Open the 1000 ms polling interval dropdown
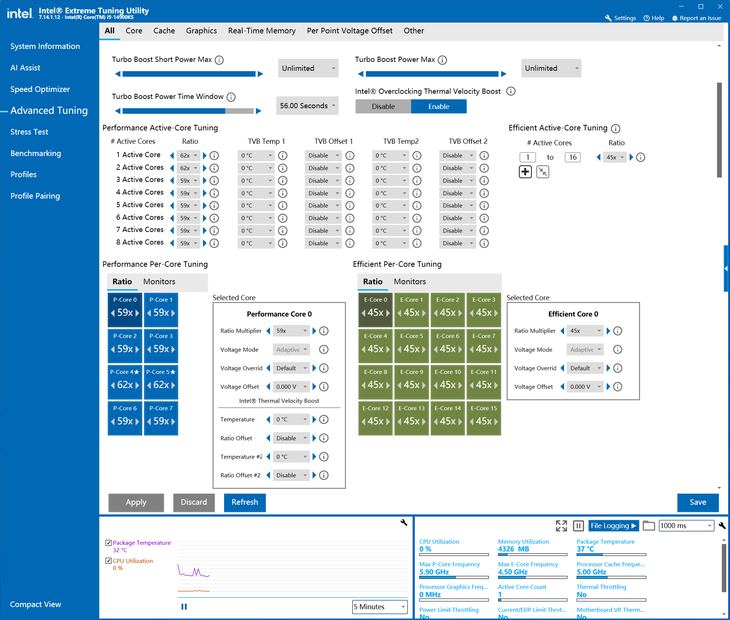The width and height of the screenshot is (730, 620). click(686, 526)
